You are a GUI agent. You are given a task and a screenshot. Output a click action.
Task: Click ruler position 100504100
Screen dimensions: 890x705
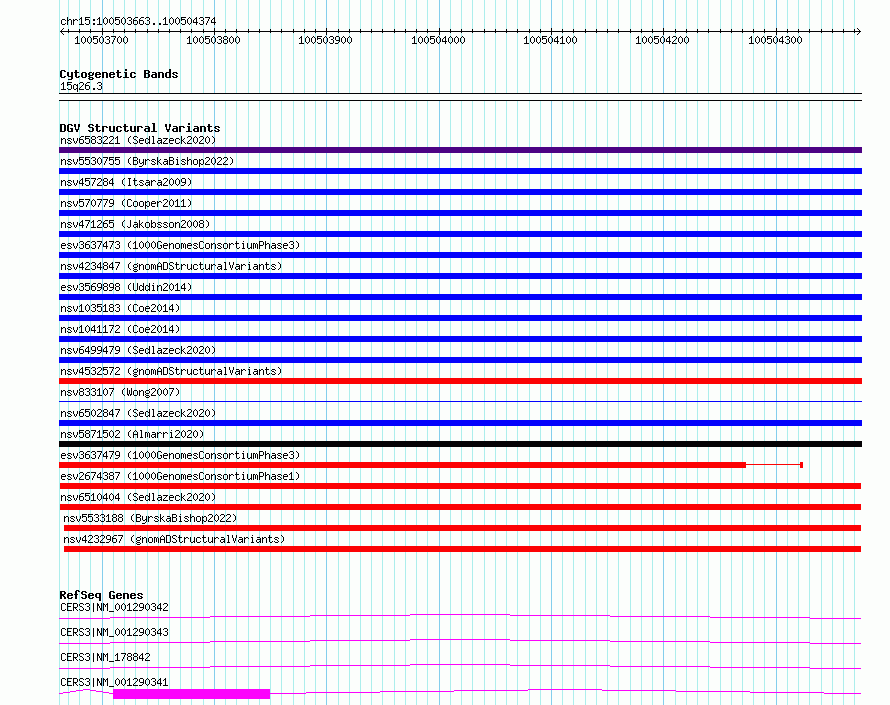tap(550, 40)
